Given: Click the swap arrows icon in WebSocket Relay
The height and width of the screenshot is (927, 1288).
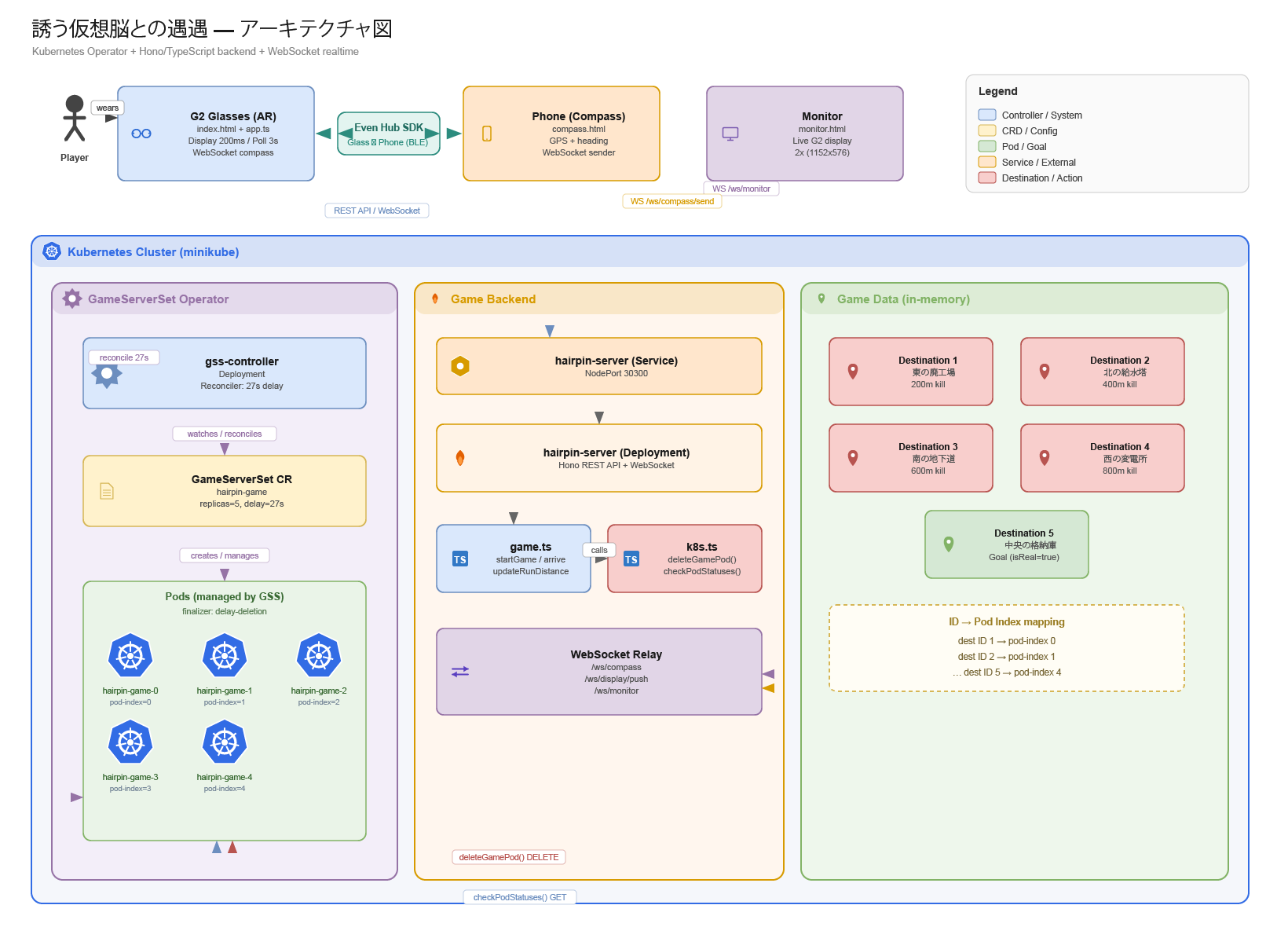Looking at the screenshot, I should coord(460,672).
